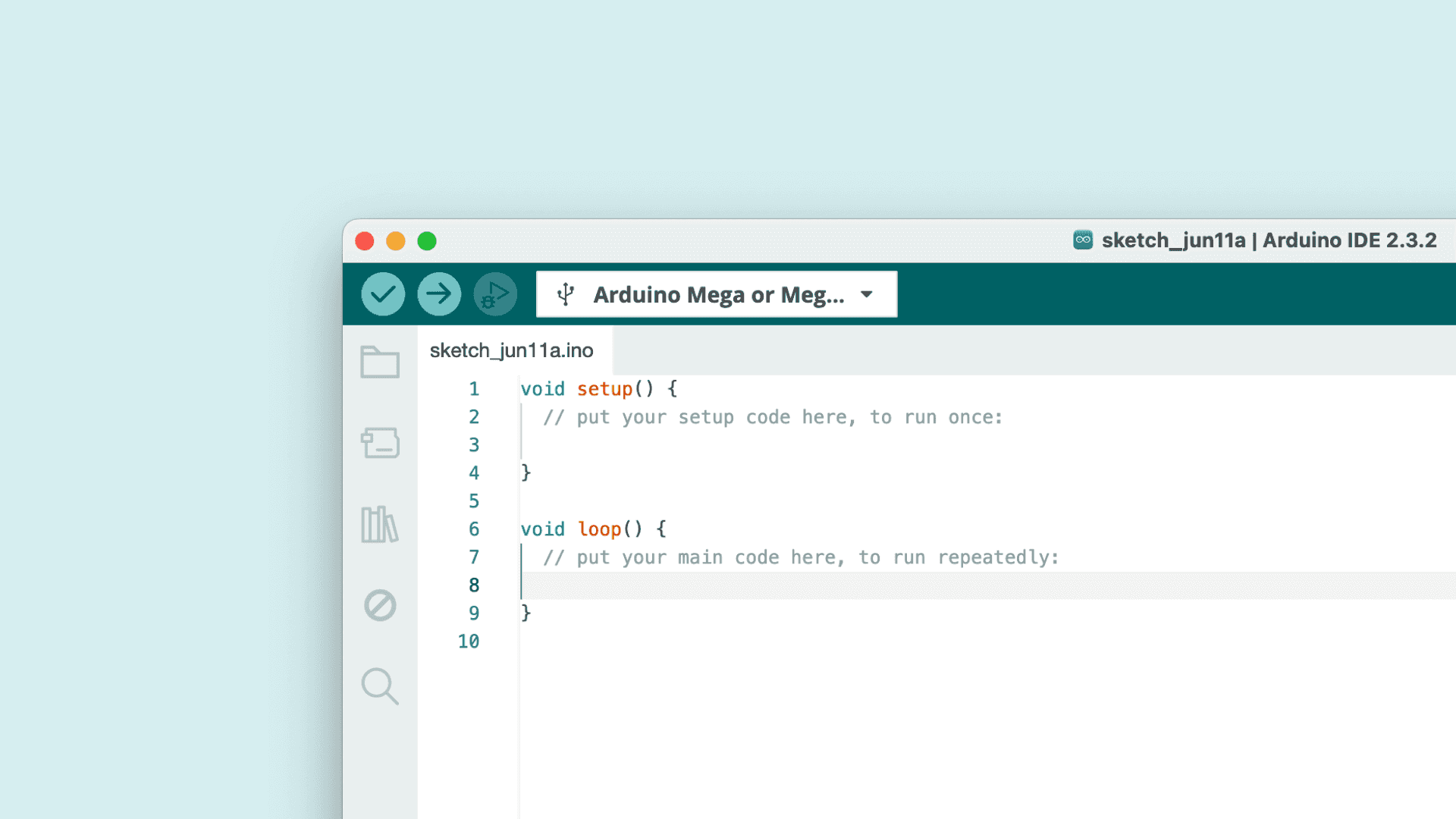Start debugging with the debug icon
This screenshot has width=1456, height=819.
pyautogui.click(x=495, y=294)
